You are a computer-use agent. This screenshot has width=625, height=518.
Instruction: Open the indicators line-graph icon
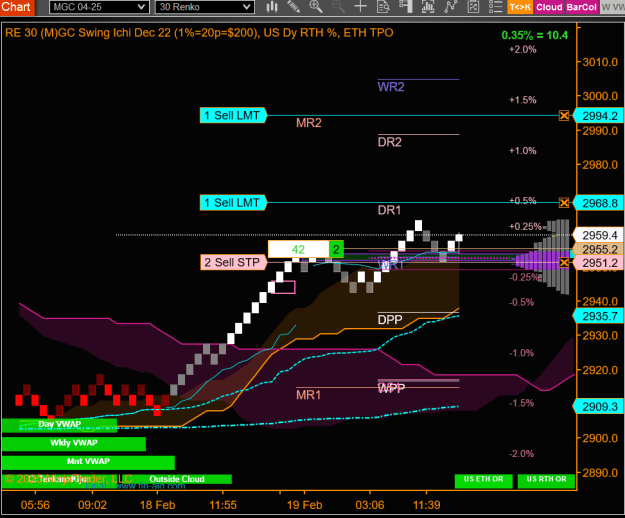pos(450,7)
